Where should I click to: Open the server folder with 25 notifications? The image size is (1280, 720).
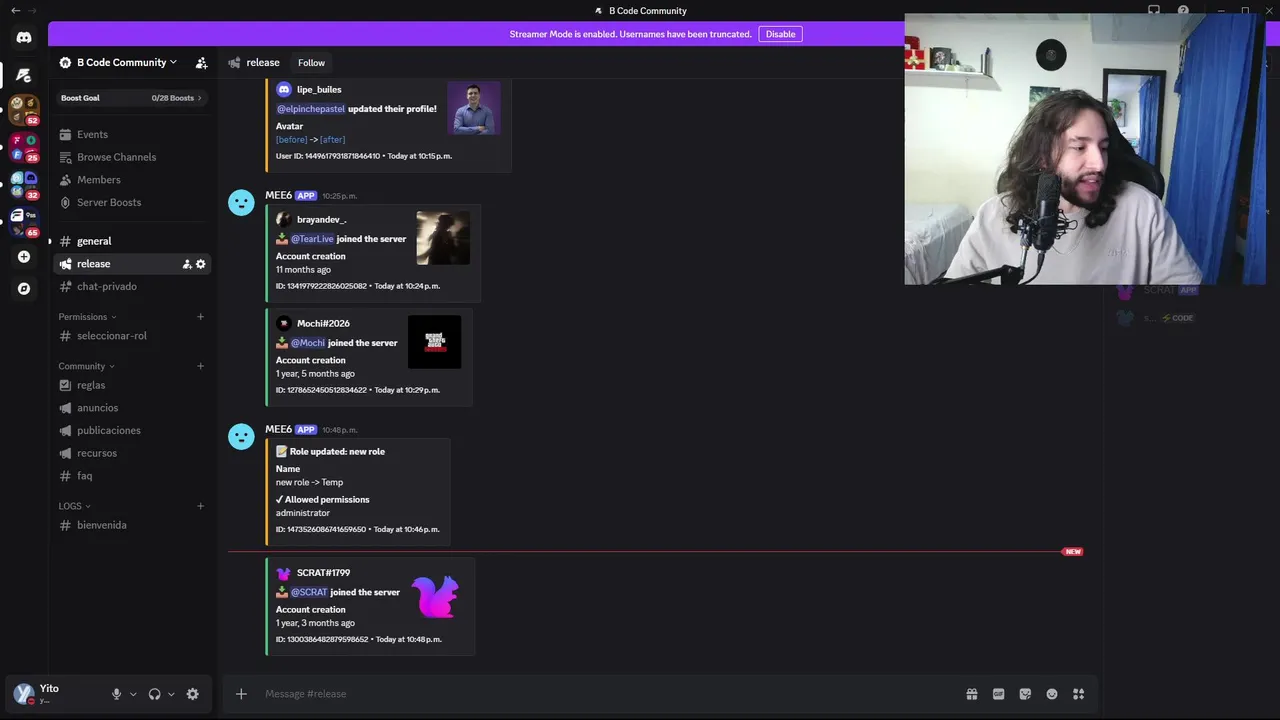(x=24, y=148)
